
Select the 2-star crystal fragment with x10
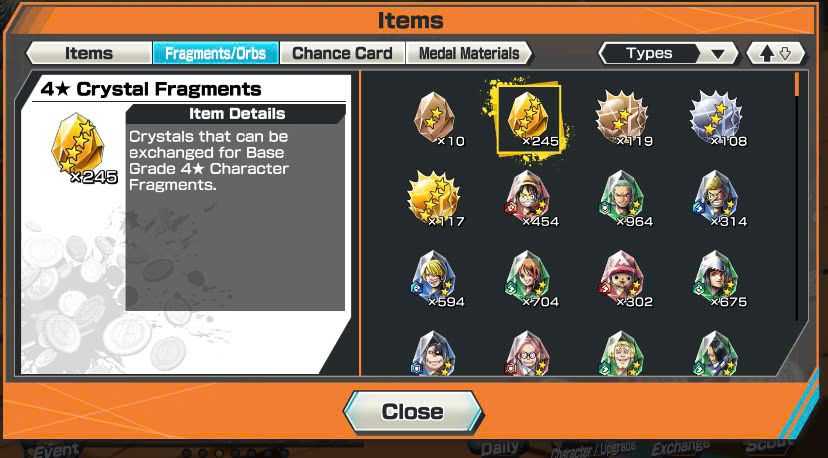[x=435, y=119]
